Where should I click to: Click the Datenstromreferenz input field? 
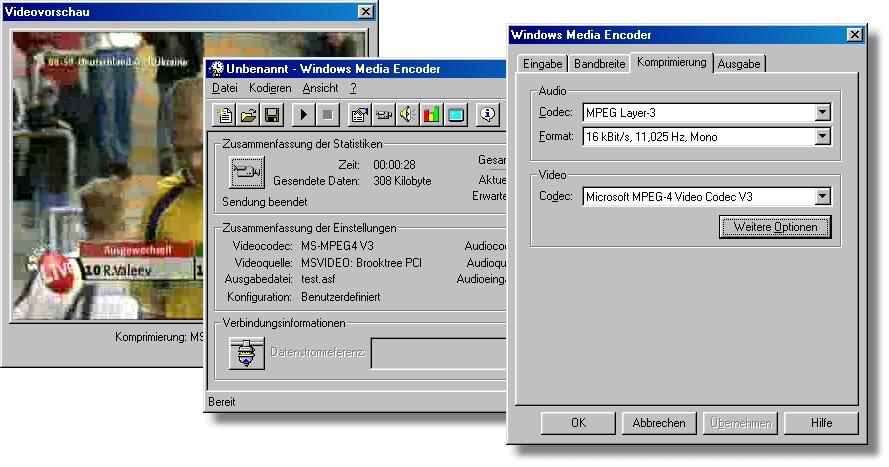pos(438,353)
